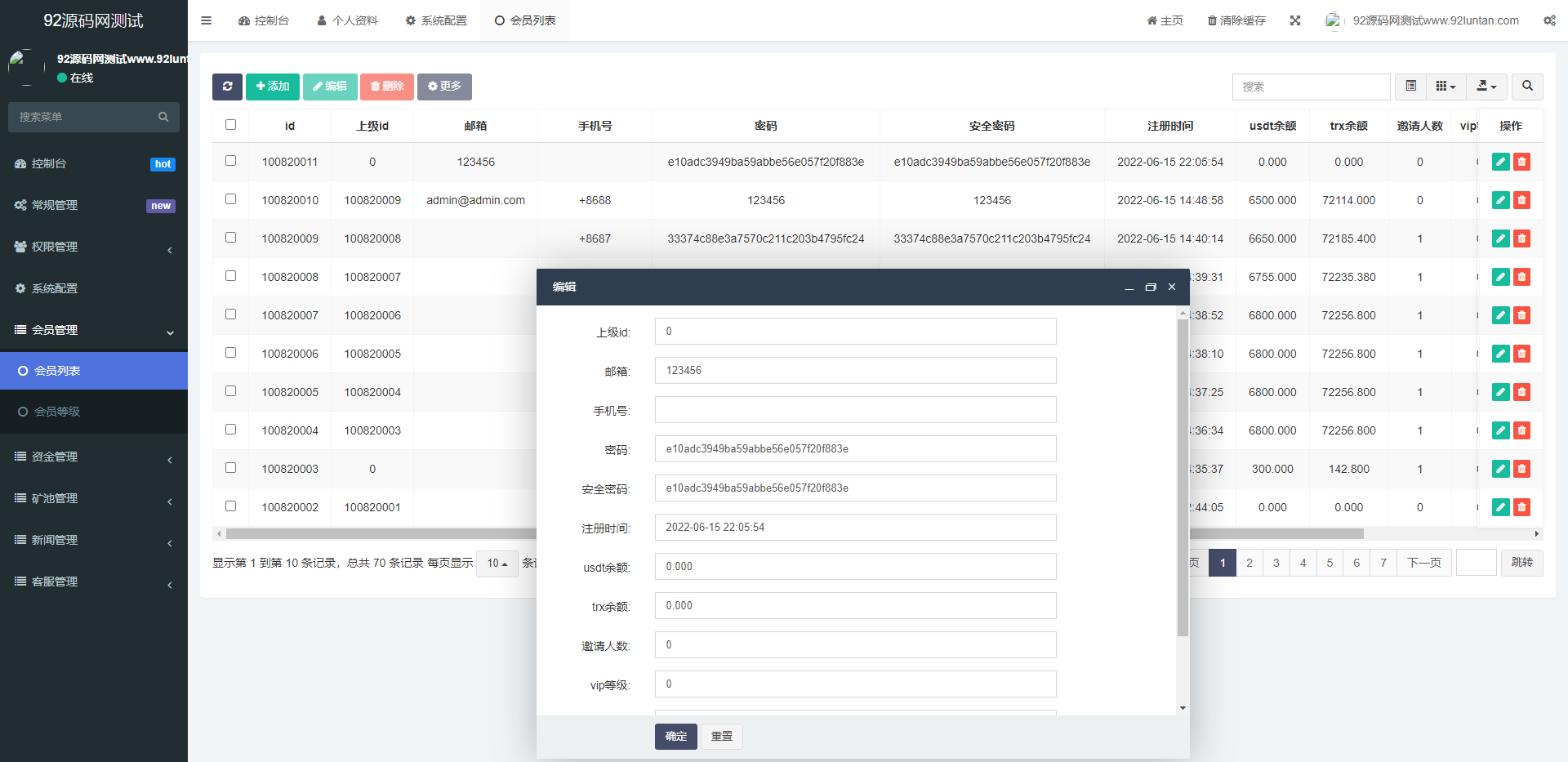1568x762 pixels.
Task: Click the green 添加 button
Action: coord(272,87)
